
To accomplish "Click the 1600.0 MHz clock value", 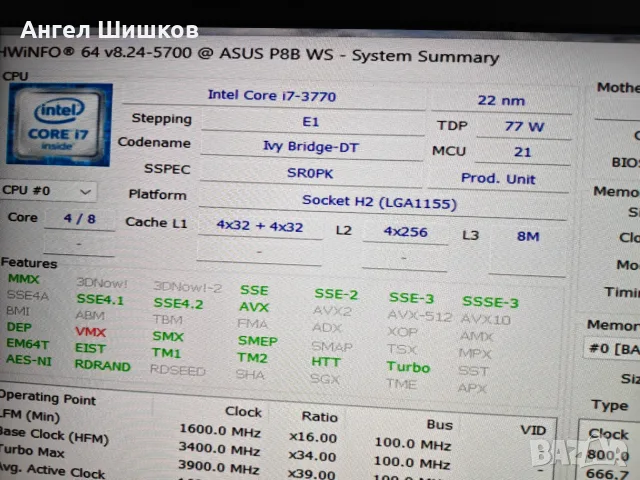I will 220,431.
